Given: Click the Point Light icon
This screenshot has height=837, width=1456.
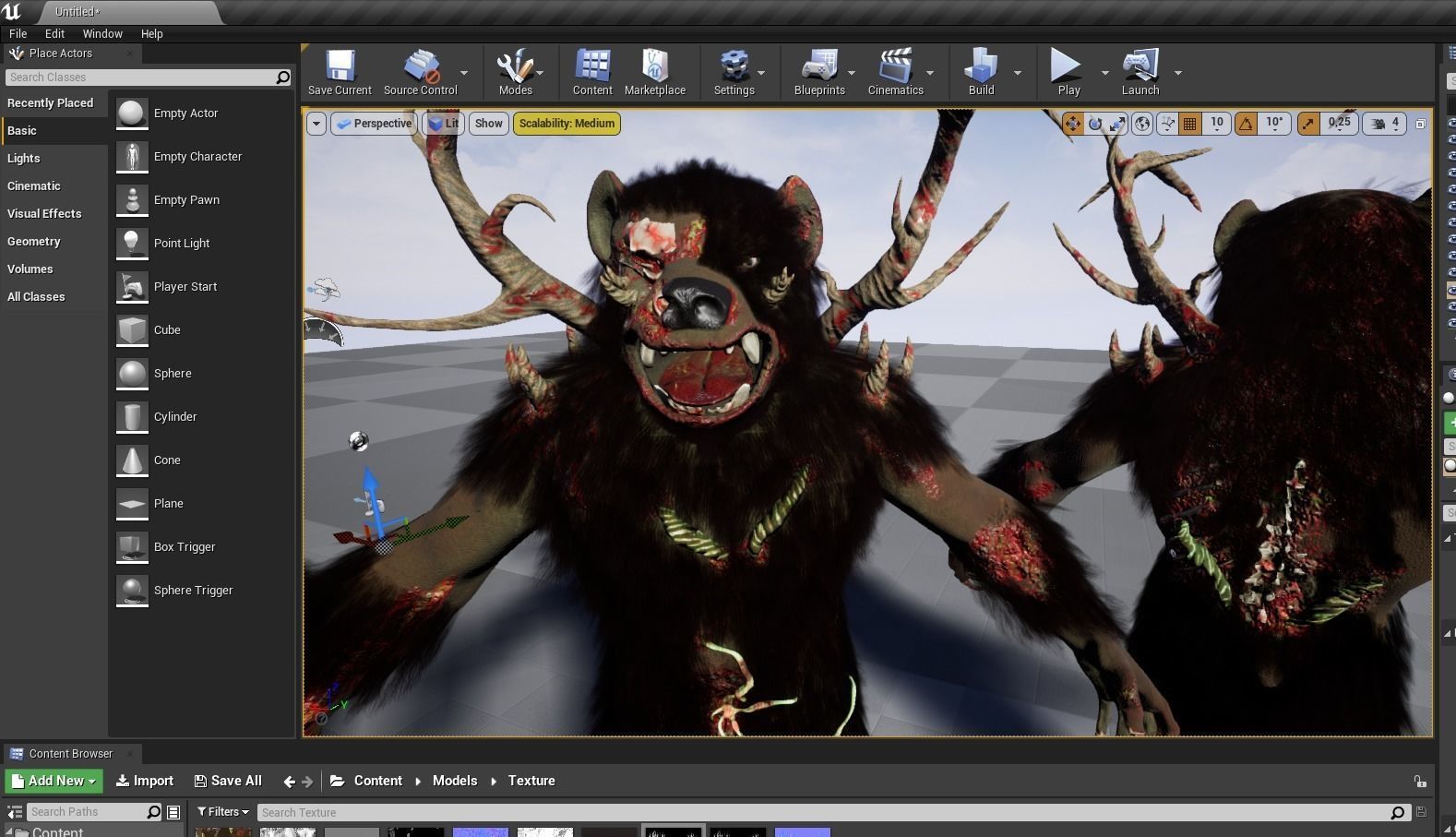Looking at the screenshot, I should point(132,244).
